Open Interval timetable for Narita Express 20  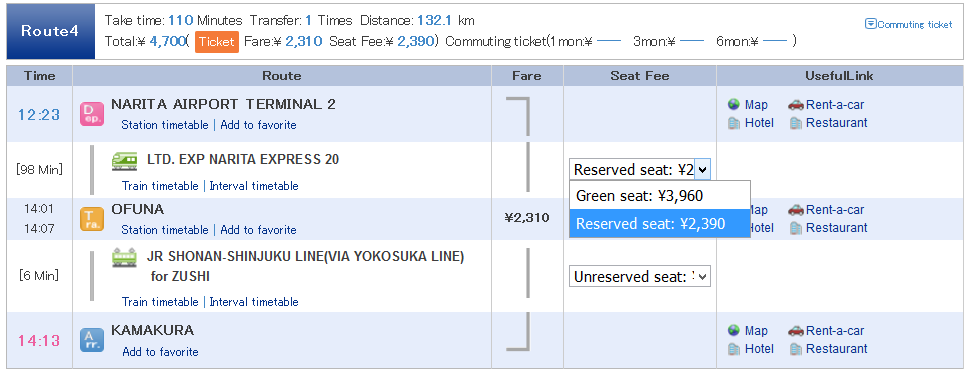pyautogui.click(x=254, y=186)
